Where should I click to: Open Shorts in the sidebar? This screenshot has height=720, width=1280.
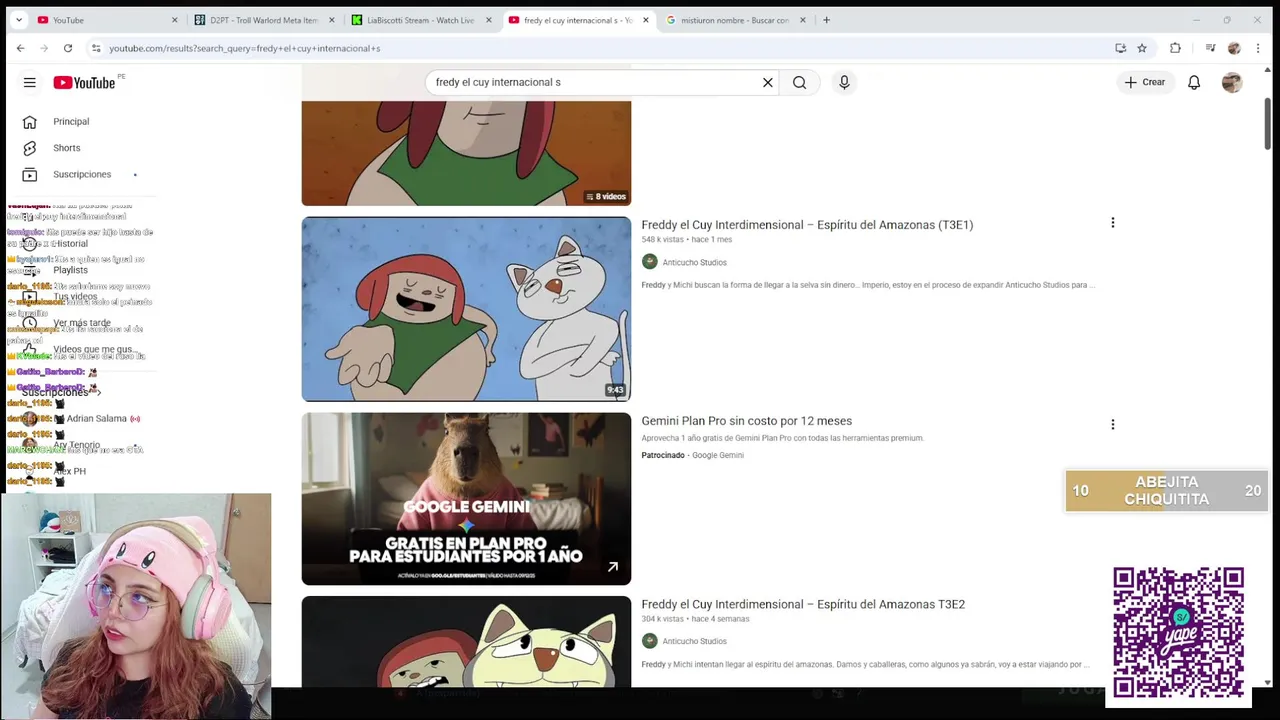[67, 148]
